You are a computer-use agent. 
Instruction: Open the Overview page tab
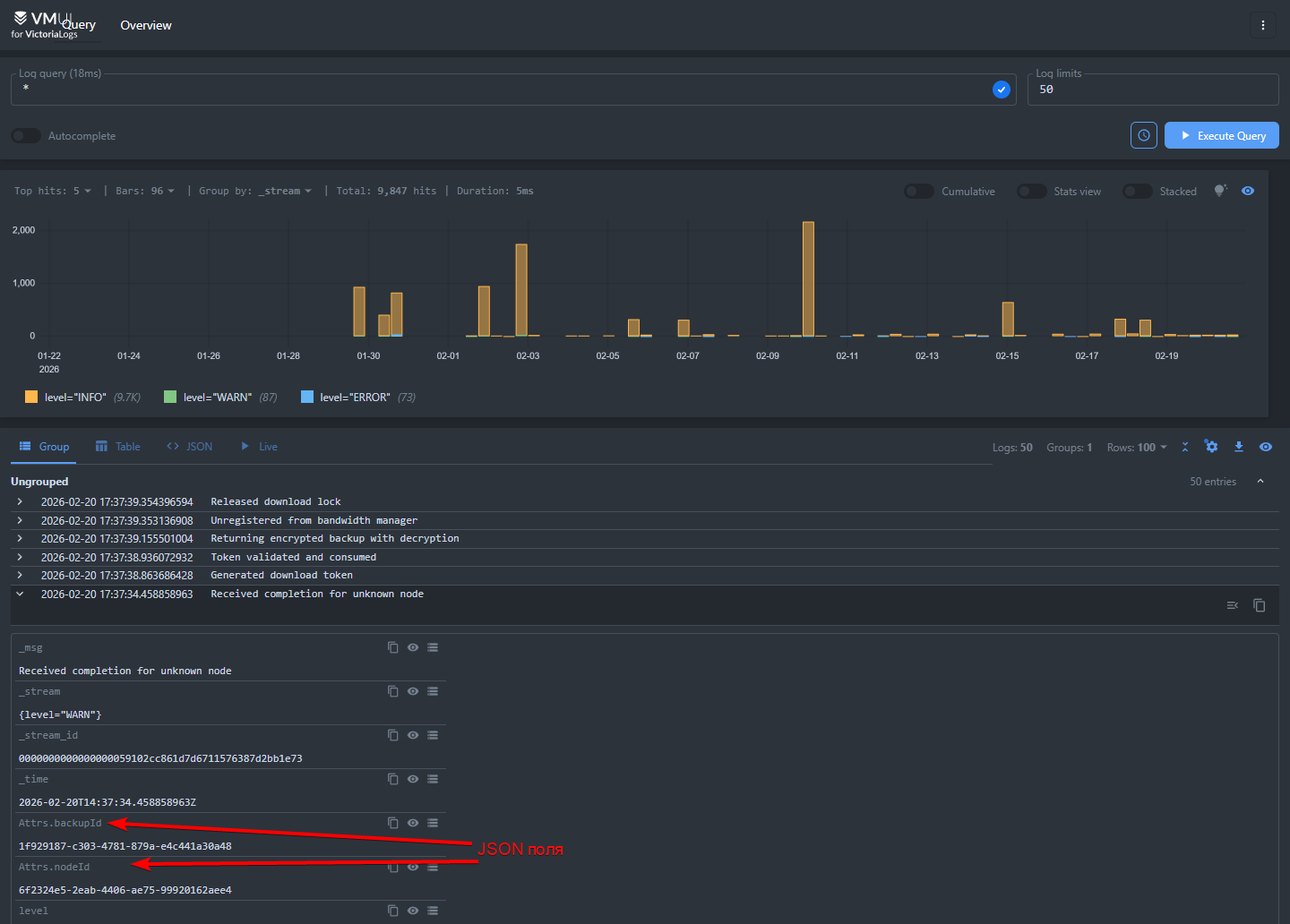[146, 25]
